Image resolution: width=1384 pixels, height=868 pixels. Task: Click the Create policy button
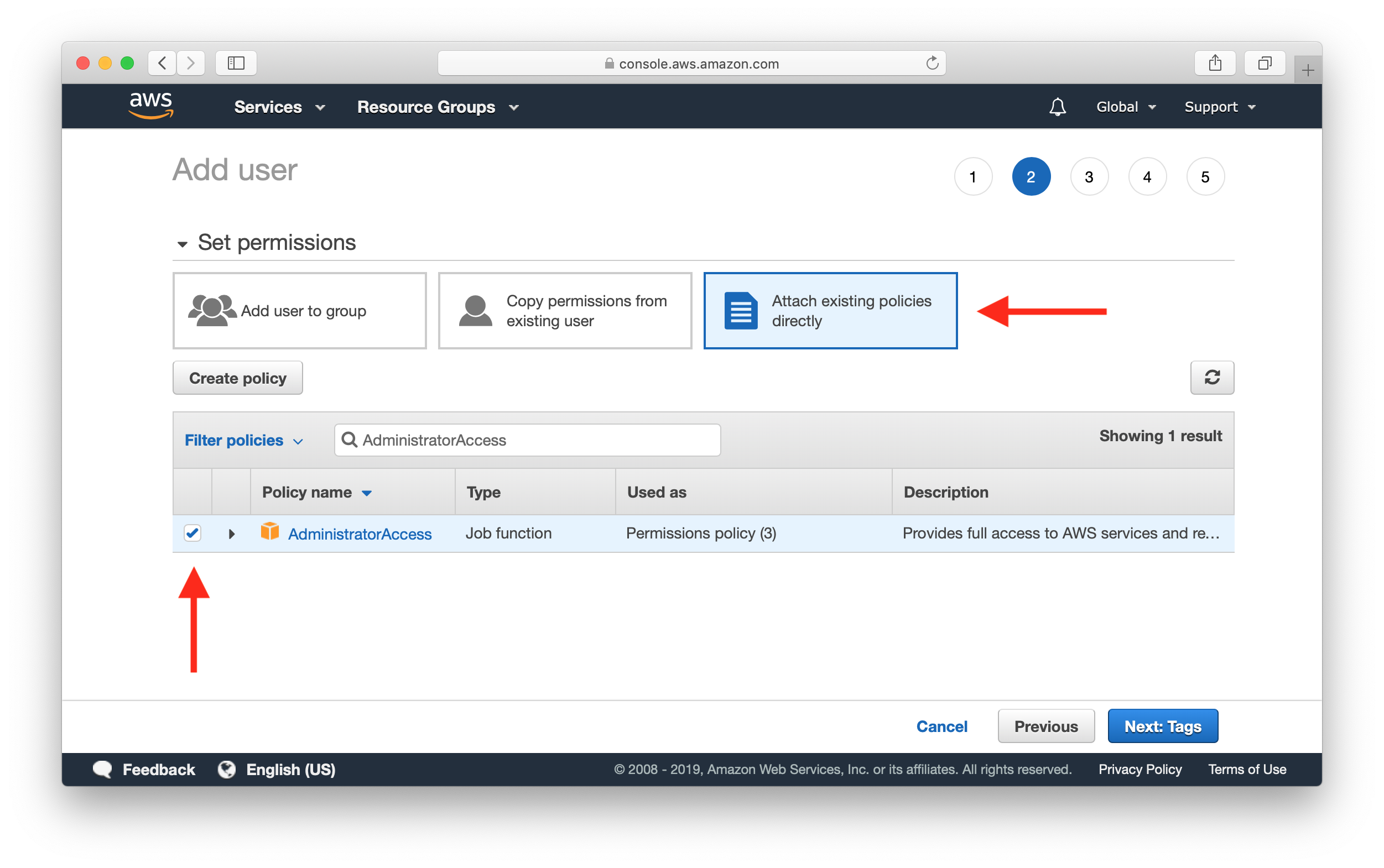238,378
